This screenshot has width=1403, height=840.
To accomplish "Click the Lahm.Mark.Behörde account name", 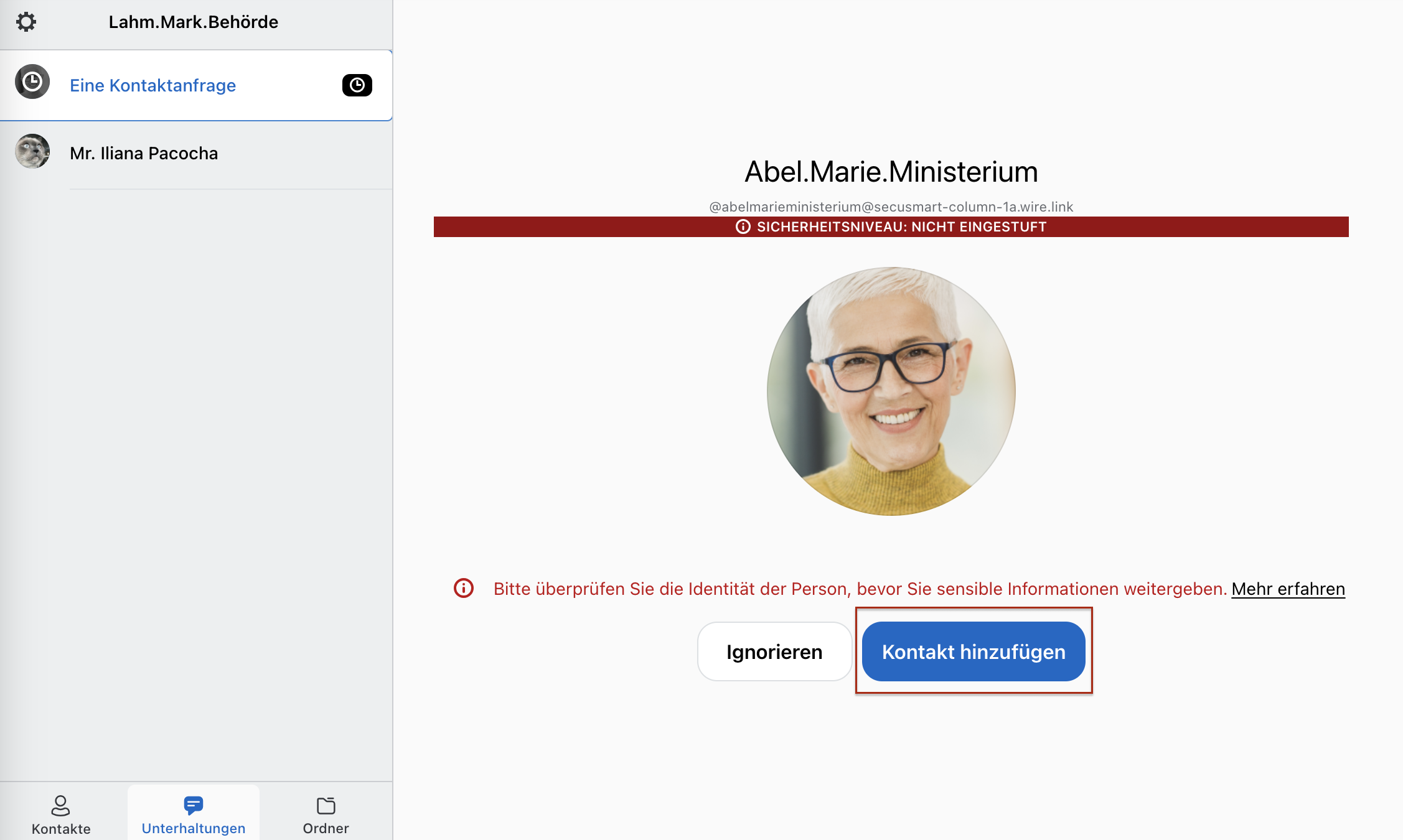I will point(194,22).
